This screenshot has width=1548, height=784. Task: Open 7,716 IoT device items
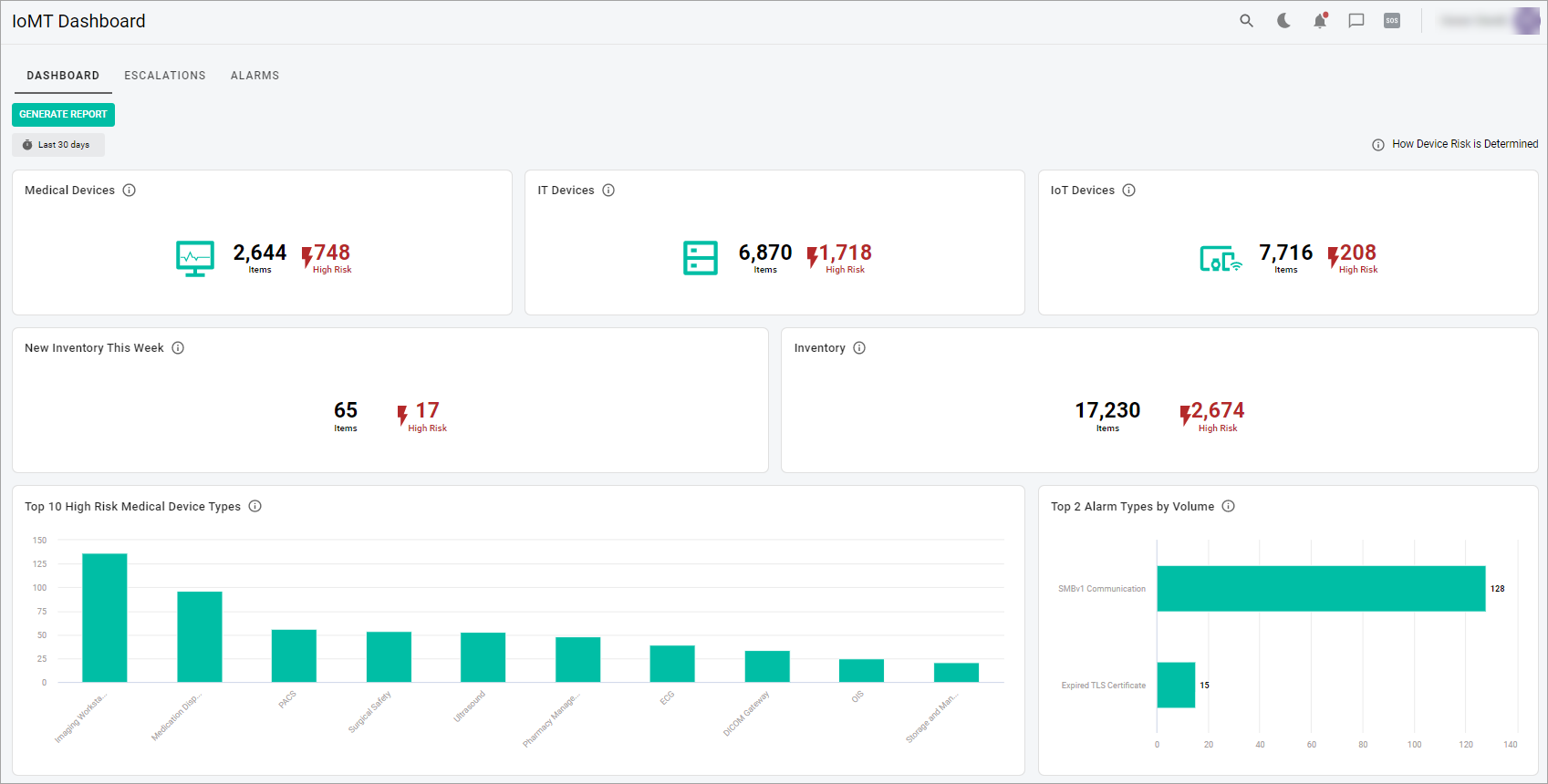pos(1286,258)
